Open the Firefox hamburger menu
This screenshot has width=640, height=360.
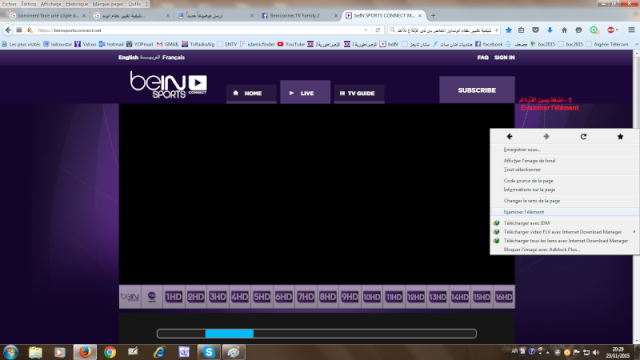click(x=631, y=30)
